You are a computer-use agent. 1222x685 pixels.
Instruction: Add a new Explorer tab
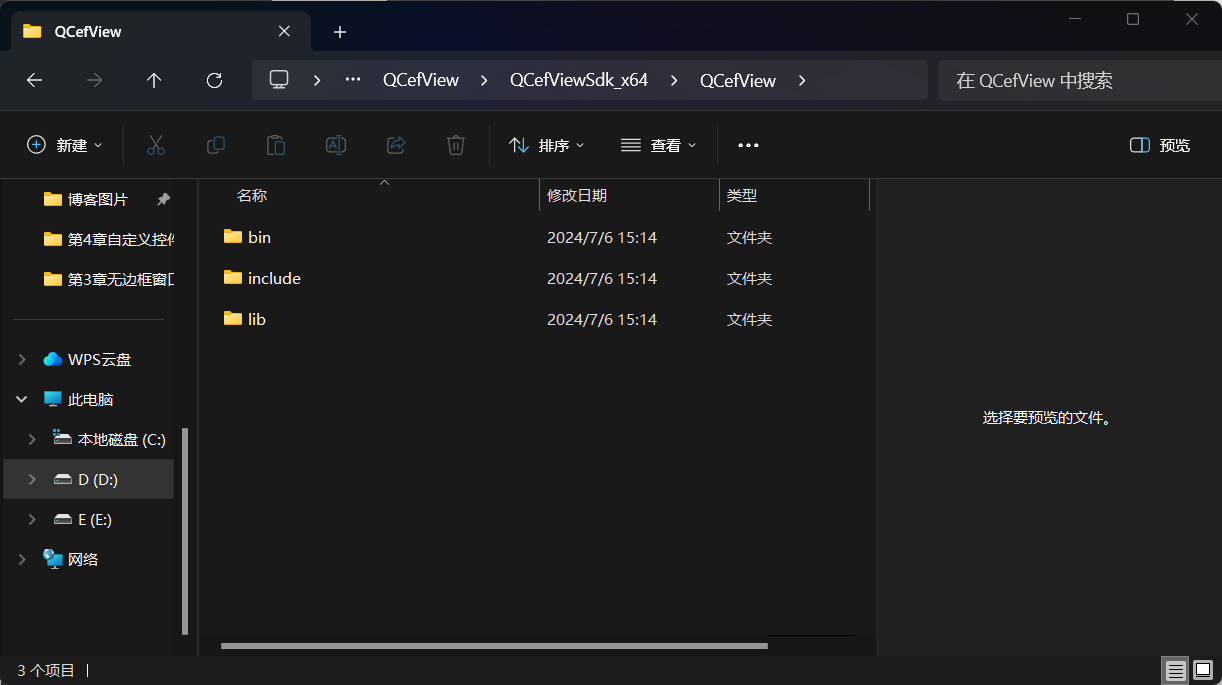(x=340, y=32)
